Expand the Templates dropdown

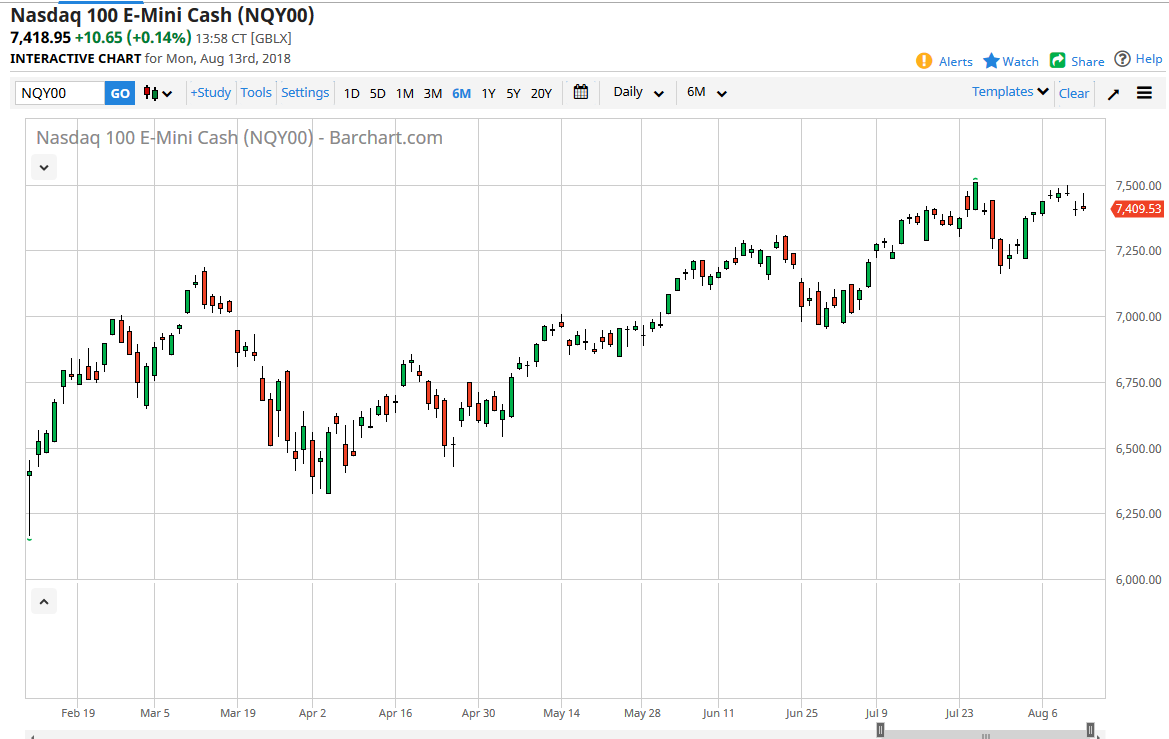pyautogui.click(x=1010, y=91)
